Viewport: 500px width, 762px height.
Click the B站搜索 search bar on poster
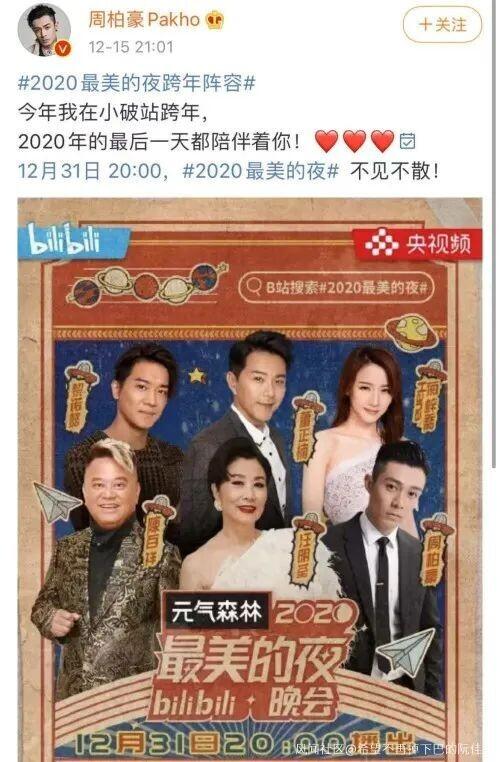pyautogui.click(x=336, y=287)
